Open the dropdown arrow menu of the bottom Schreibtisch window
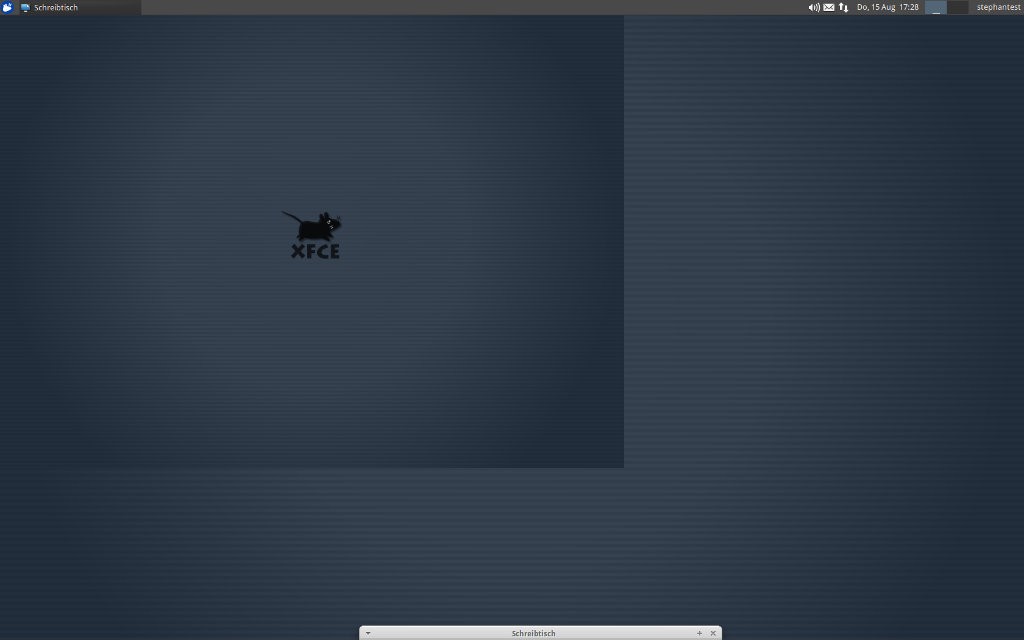This screenshot has width=1024, height=640. [368, 633]
